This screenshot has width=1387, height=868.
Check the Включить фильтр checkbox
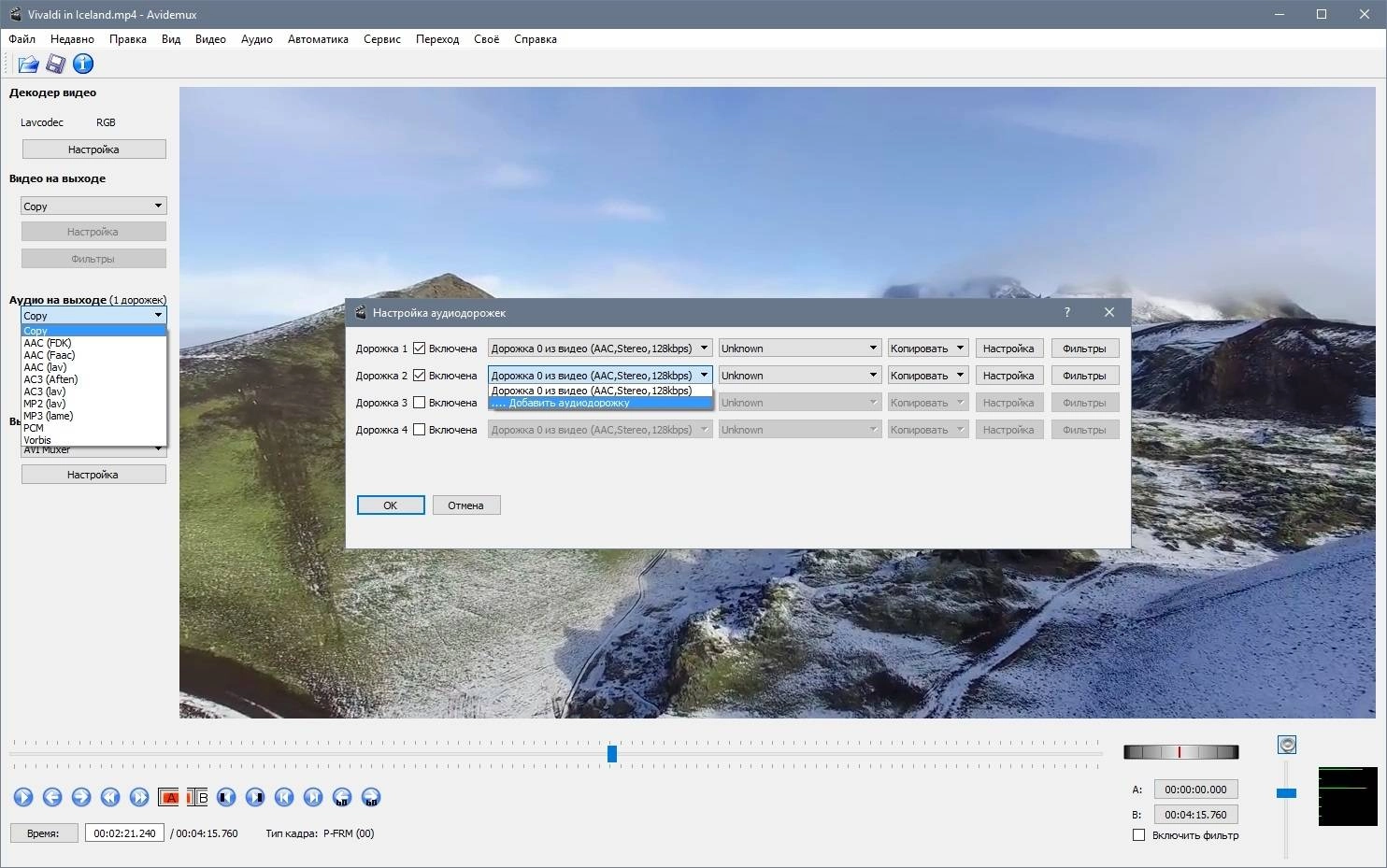1138,835
